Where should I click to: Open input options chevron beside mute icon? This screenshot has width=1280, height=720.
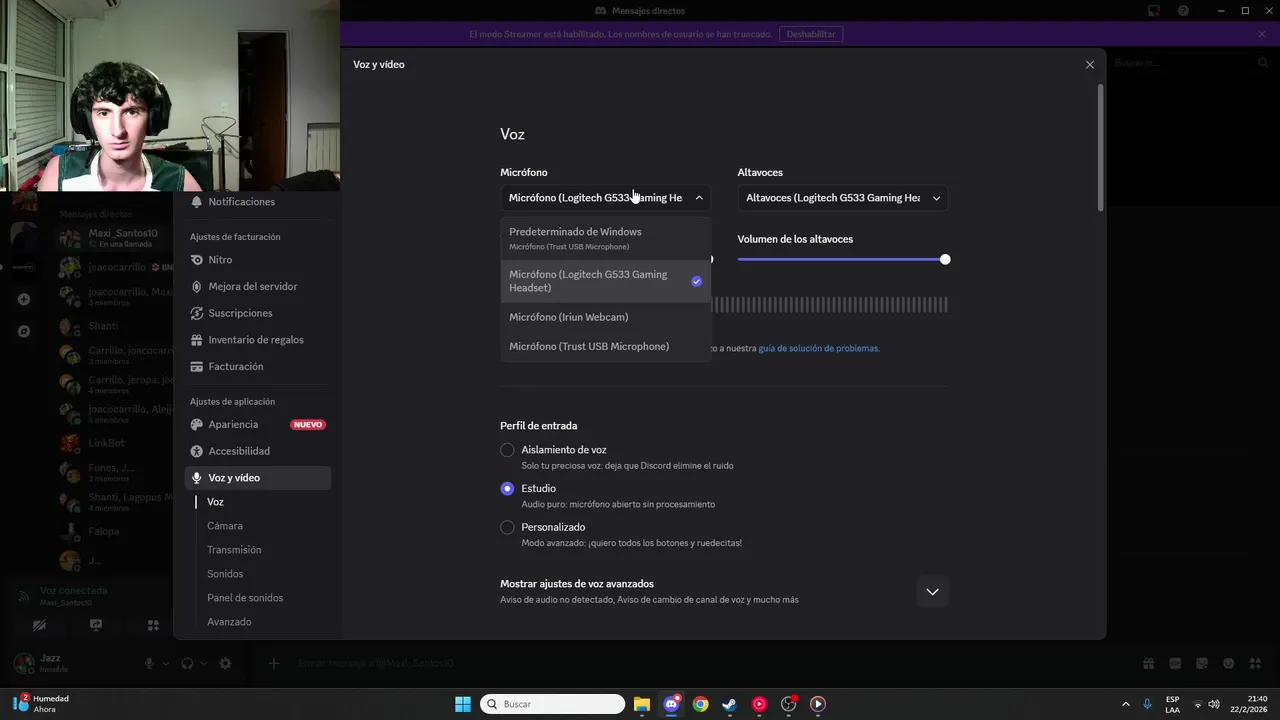point(165,663)
